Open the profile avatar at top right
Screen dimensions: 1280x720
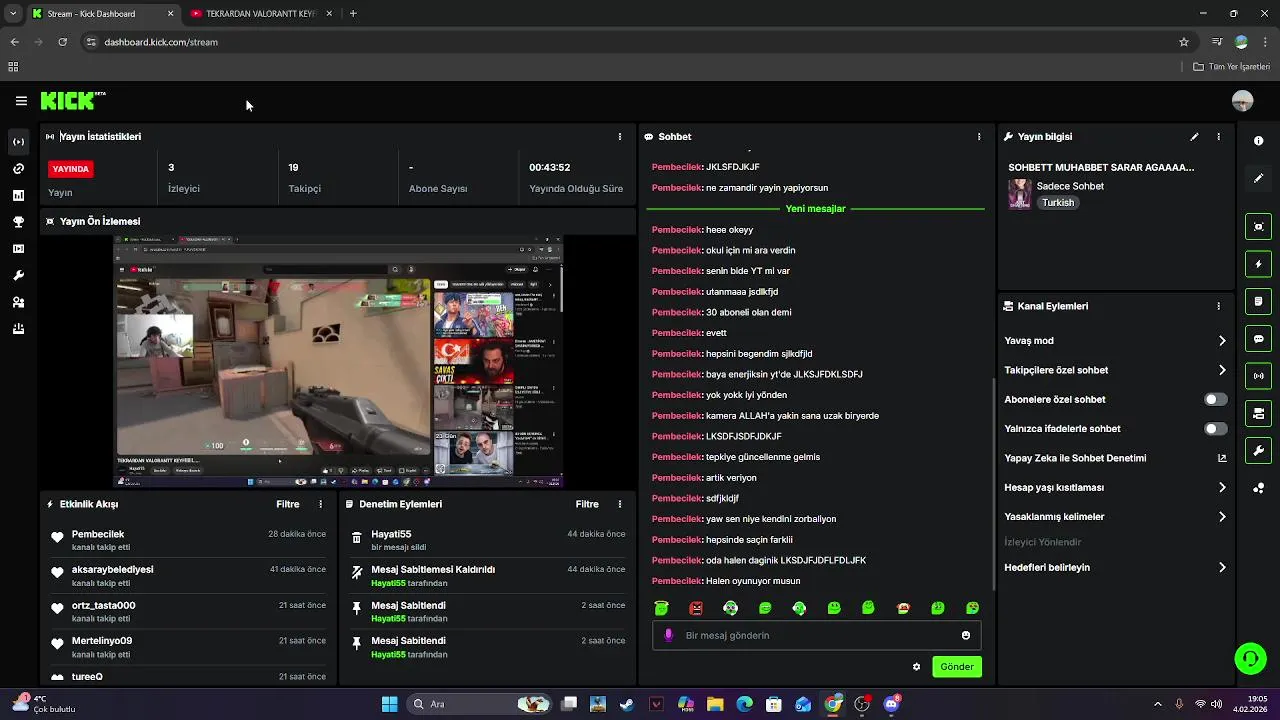(x=1242, y=101)
